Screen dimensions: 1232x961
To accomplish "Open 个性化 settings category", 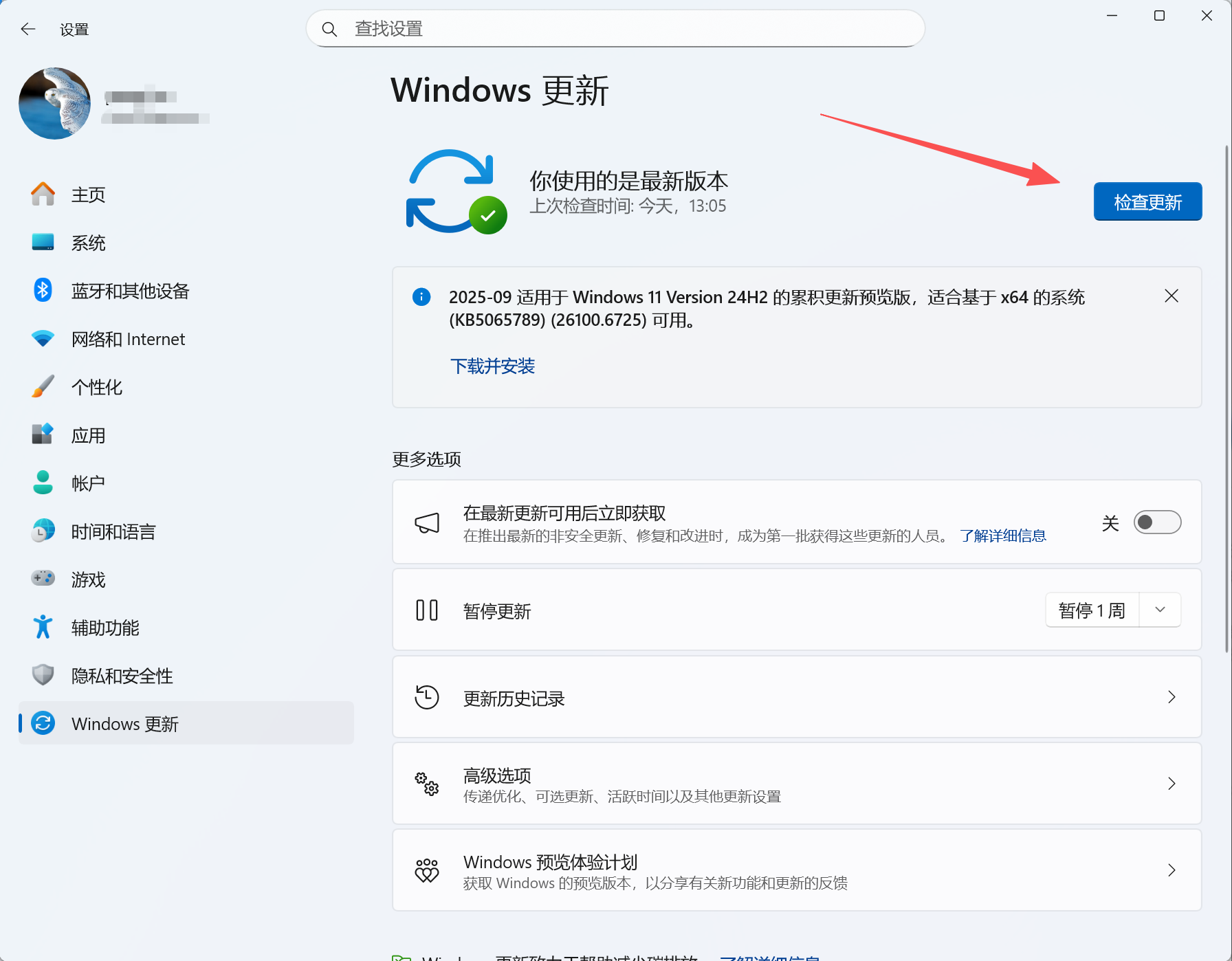I will click(x=186, y=387).
